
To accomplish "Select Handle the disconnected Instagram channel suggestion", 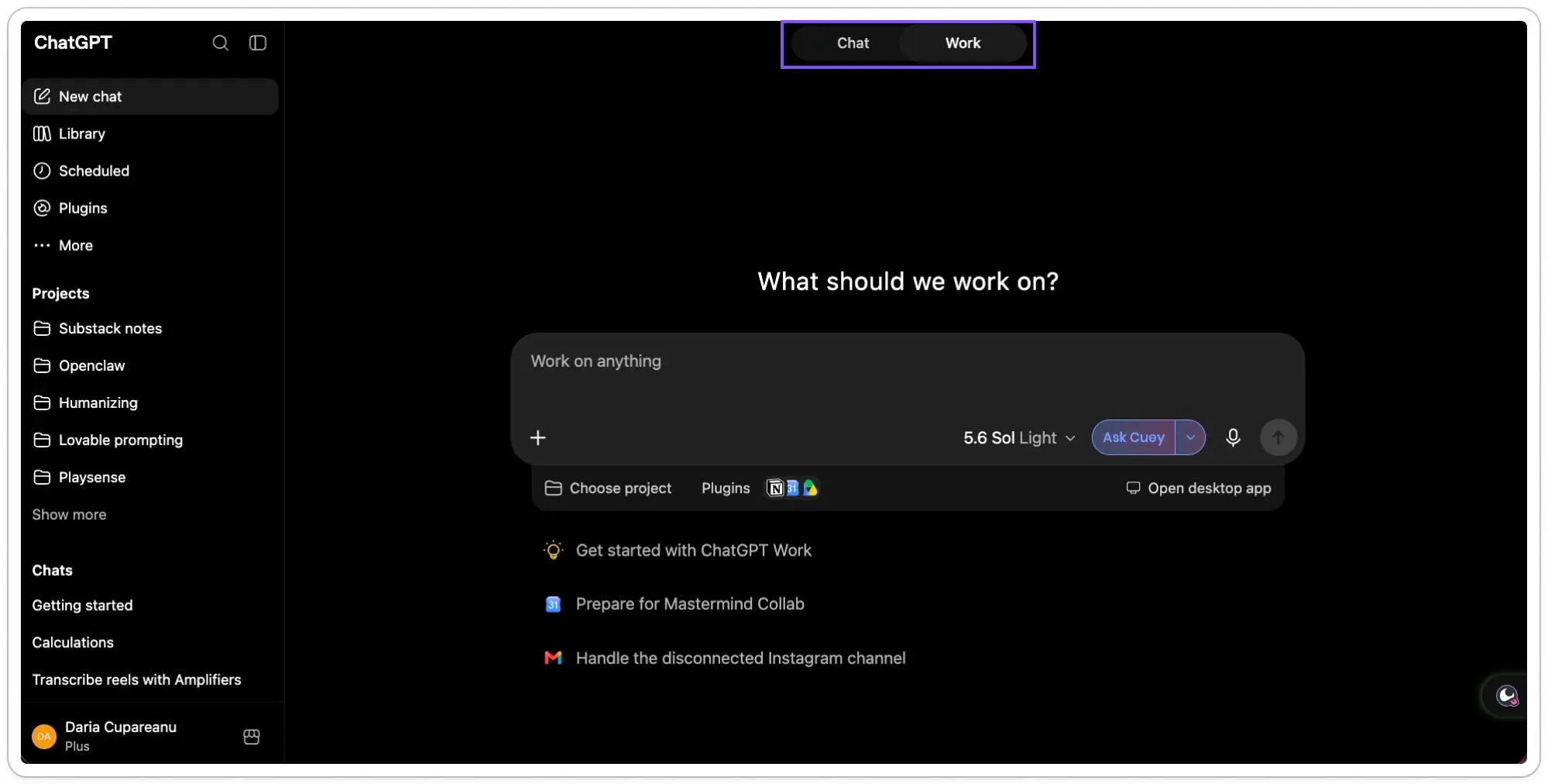I will click(725, 658).
